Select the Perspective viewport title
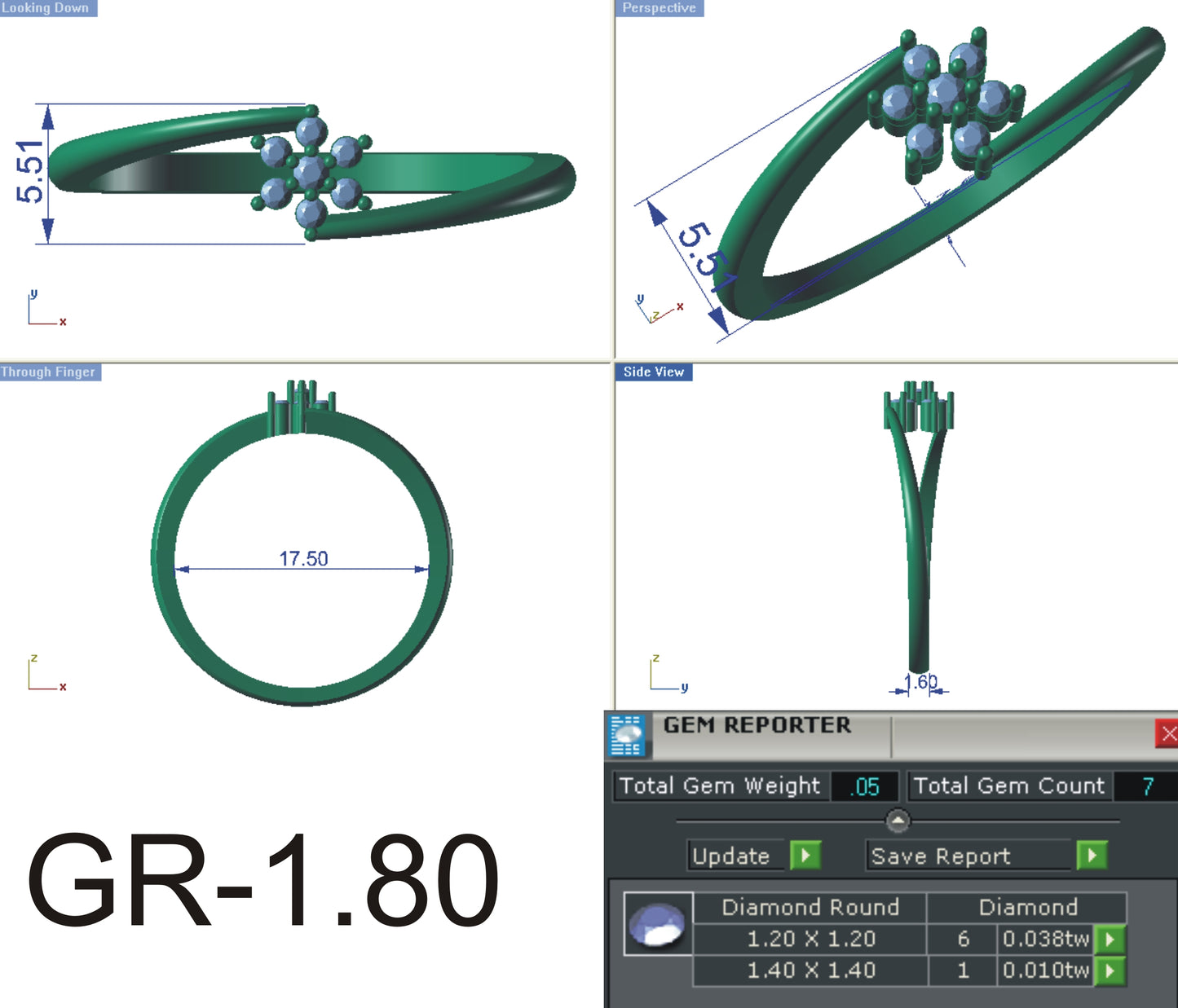The width and height of the screenshot is (1178, 1008). [x=660, y=8]
